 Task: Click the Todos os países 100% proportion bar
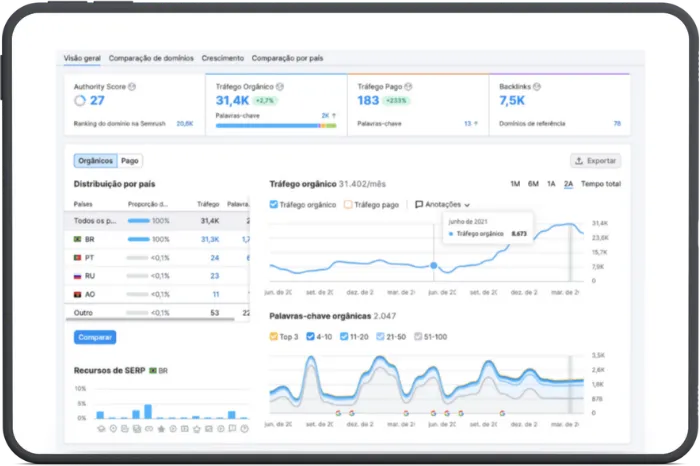click(138, 221)
